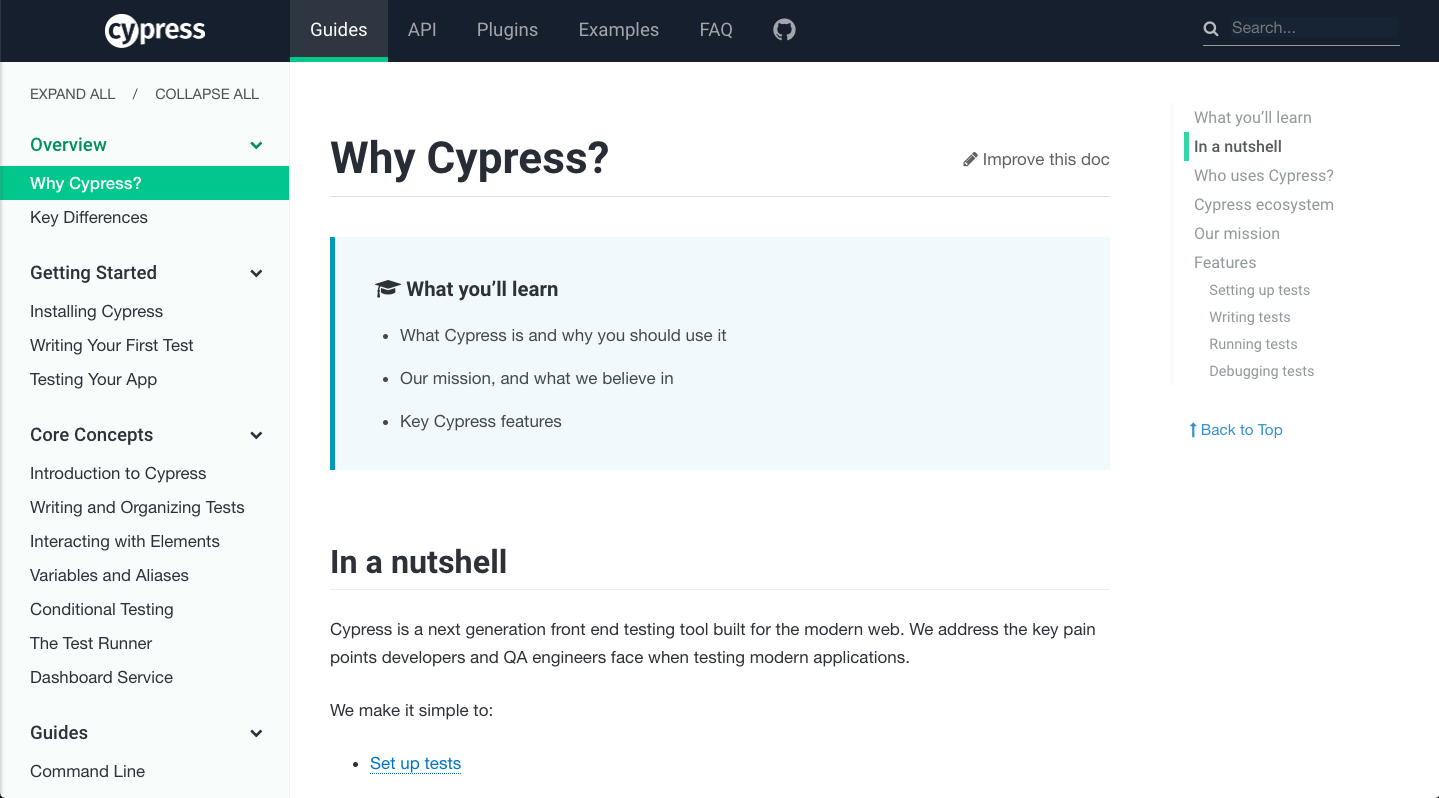The height and width of the screenshot is (798, 1439).
Task: Click the Set up tests link
Action: (x=415, y=763)
